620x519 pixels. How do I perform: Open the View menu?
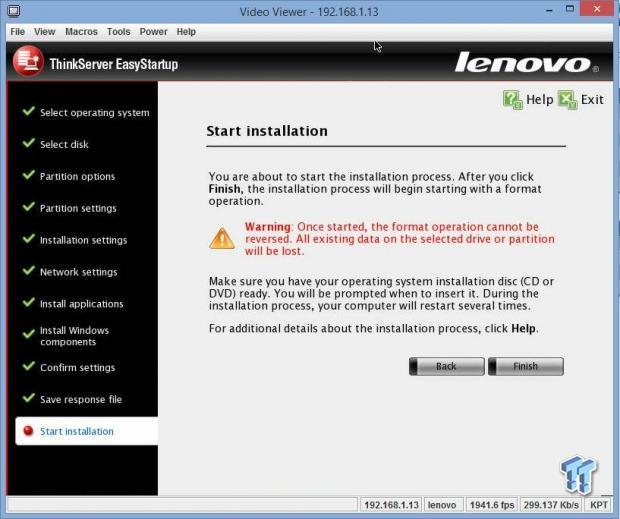[44, 32]
